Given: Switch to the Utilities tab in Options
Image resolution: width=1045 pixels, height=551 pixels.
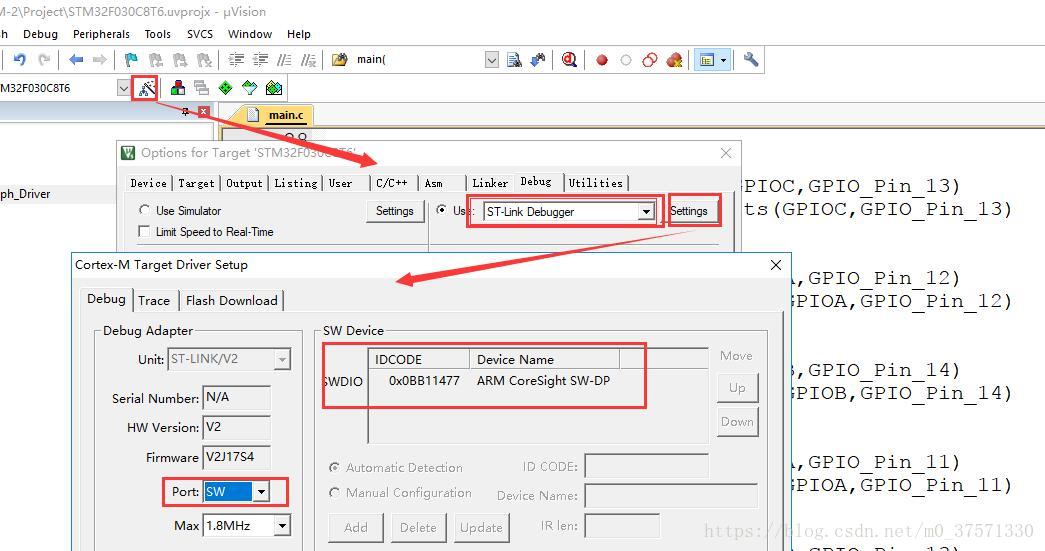Looking at the screenshot, I should [x=595, y=183].
